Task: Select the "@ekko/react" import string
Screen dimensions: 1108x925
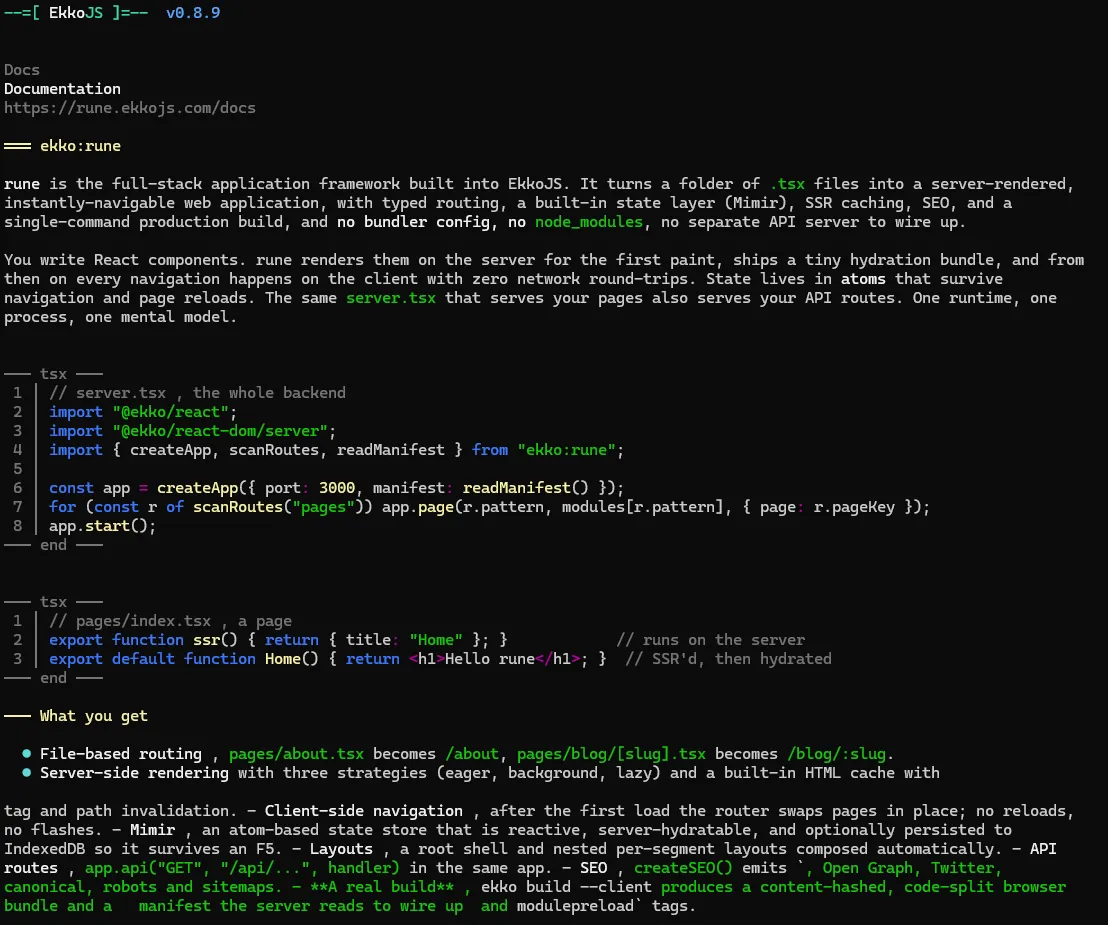Action: pos(170,412)
